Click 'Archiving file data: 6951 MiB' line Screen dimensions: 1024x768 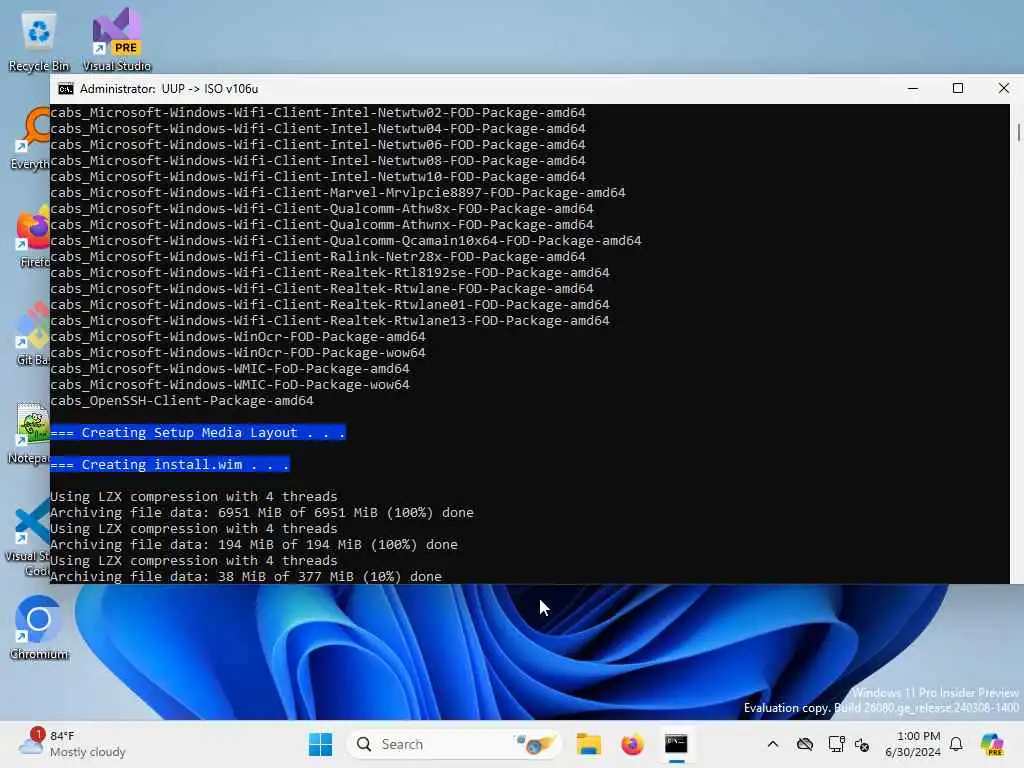[x=261, y=513]
